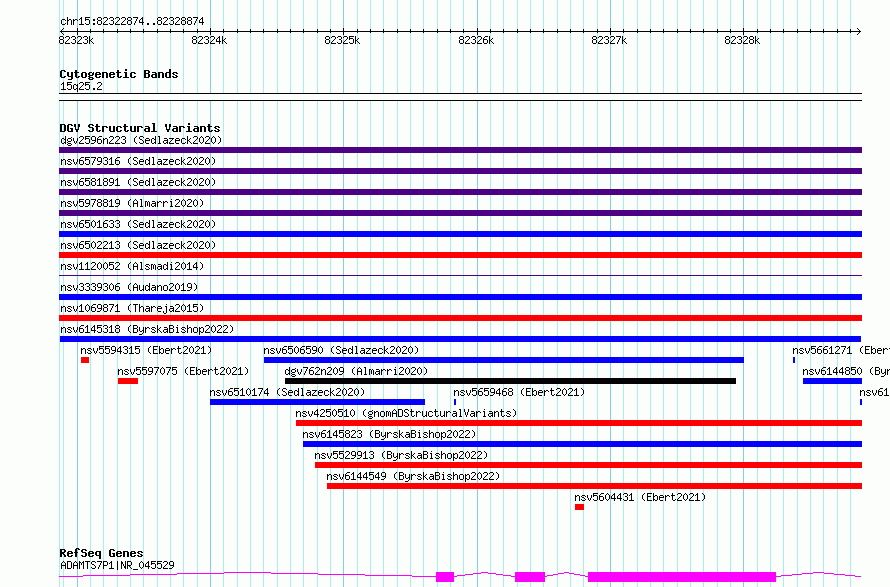
Task: Open nsv5604431 (Ebert2021) label
Action: point(640,497)
